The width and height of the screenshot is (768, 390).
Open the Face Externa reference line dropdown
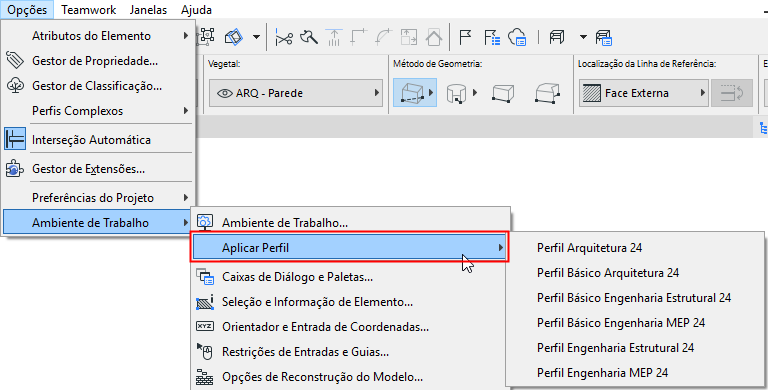point(644,93)
